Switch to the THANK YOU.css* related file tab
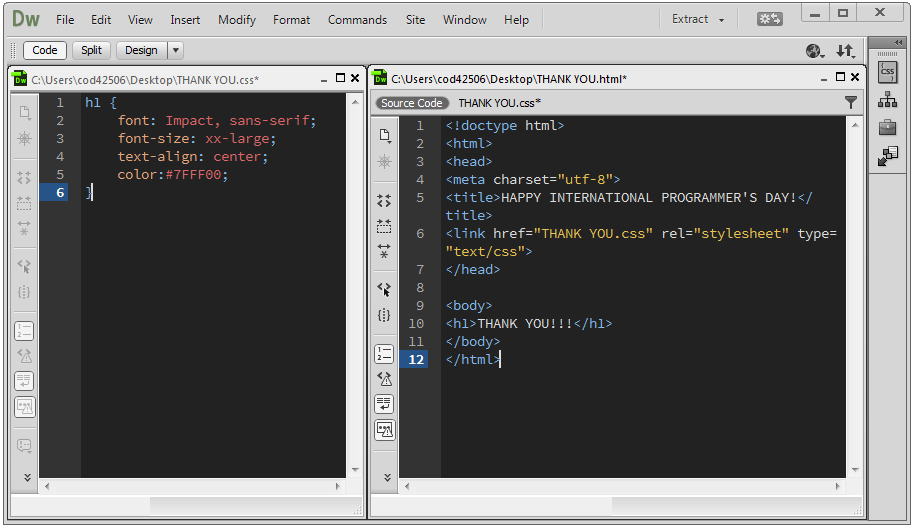Screen dimensions: 913x527 (500, 103)
